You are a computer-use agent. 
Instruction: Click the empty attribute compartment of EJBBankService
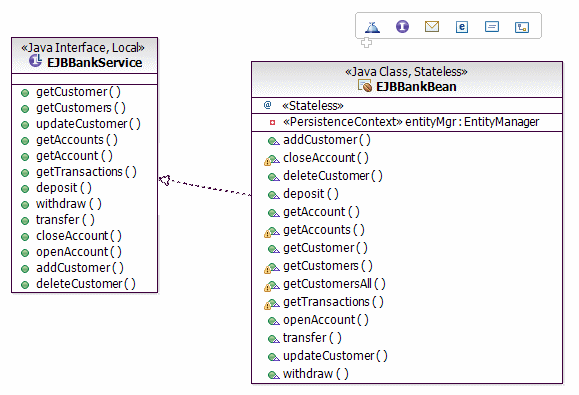coord(85,79)
